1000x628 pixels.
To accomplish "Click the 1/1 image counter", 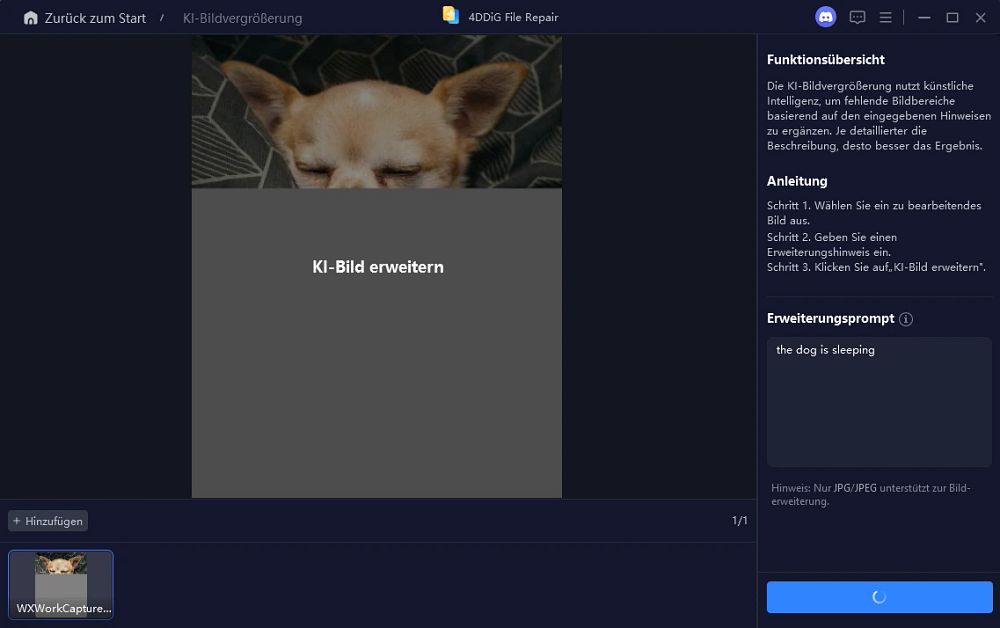I will 739,521.
